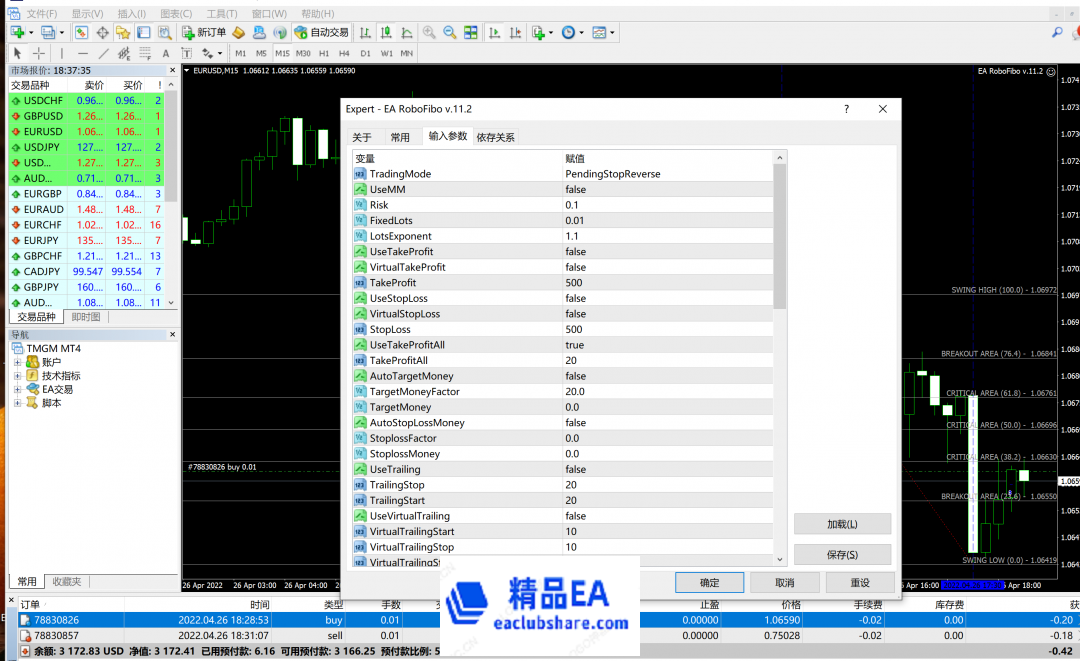The image size is (1080, 661).
Task: Expand the EA交易 node in Navigator
Action: [17, 390]
